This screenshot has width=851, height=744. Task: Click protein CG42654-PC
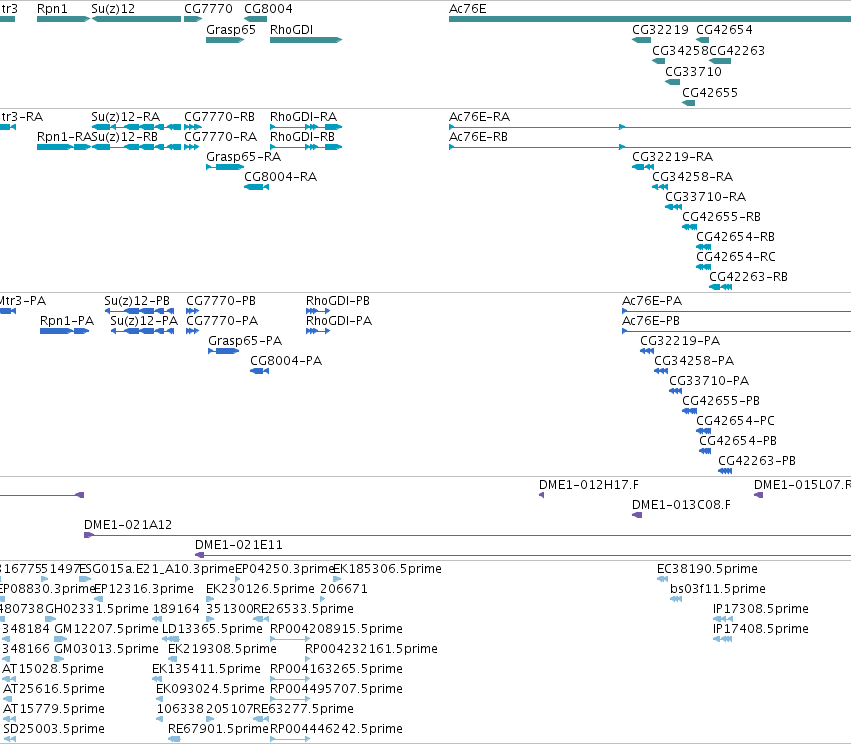click(735, 421)
